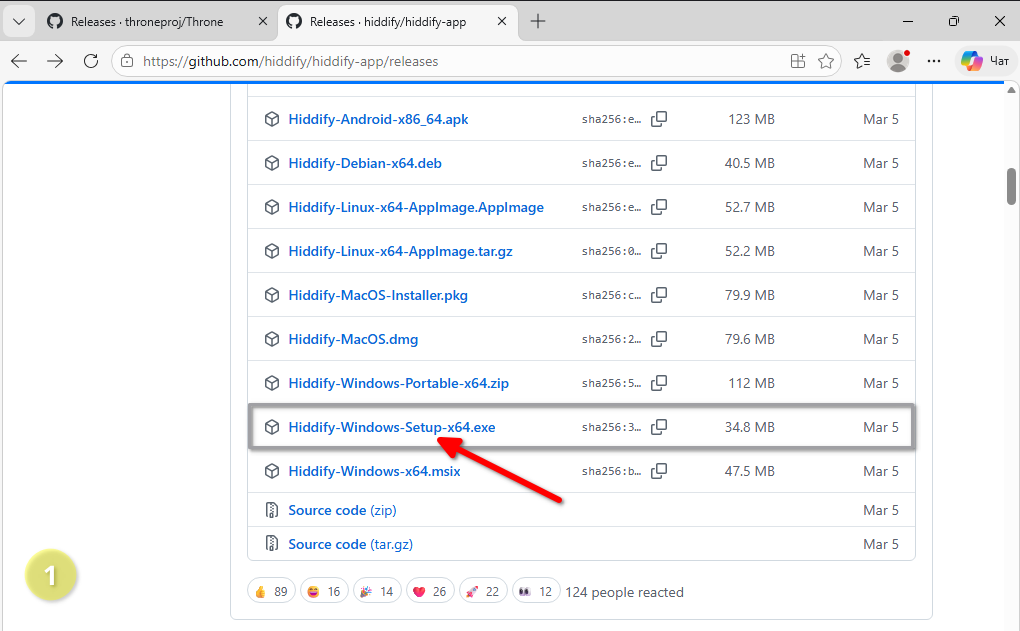
Task: Go forward in browser history
Action: coord(55,61)
